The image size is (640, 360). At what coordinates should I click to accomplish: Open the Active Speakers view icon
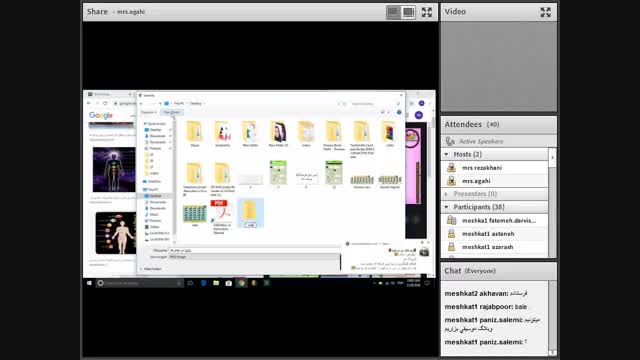(x=450, y=141)
